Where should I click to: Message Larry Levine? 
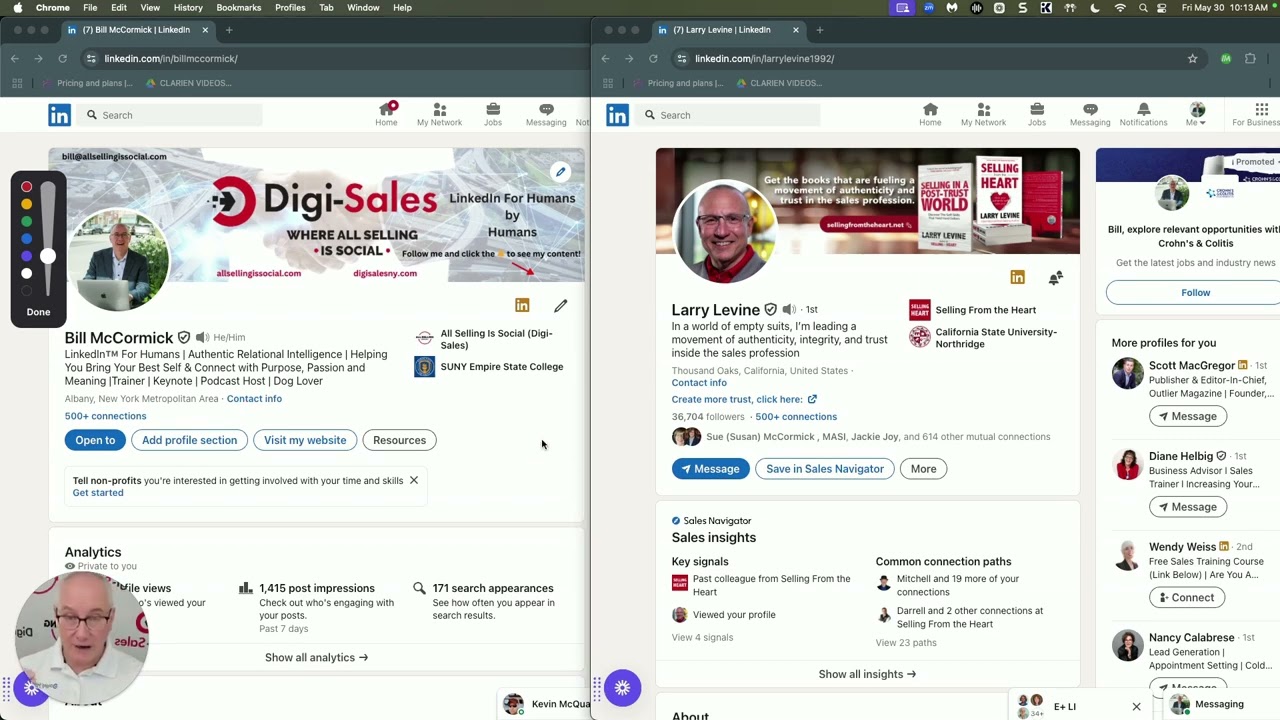point(710,468)
